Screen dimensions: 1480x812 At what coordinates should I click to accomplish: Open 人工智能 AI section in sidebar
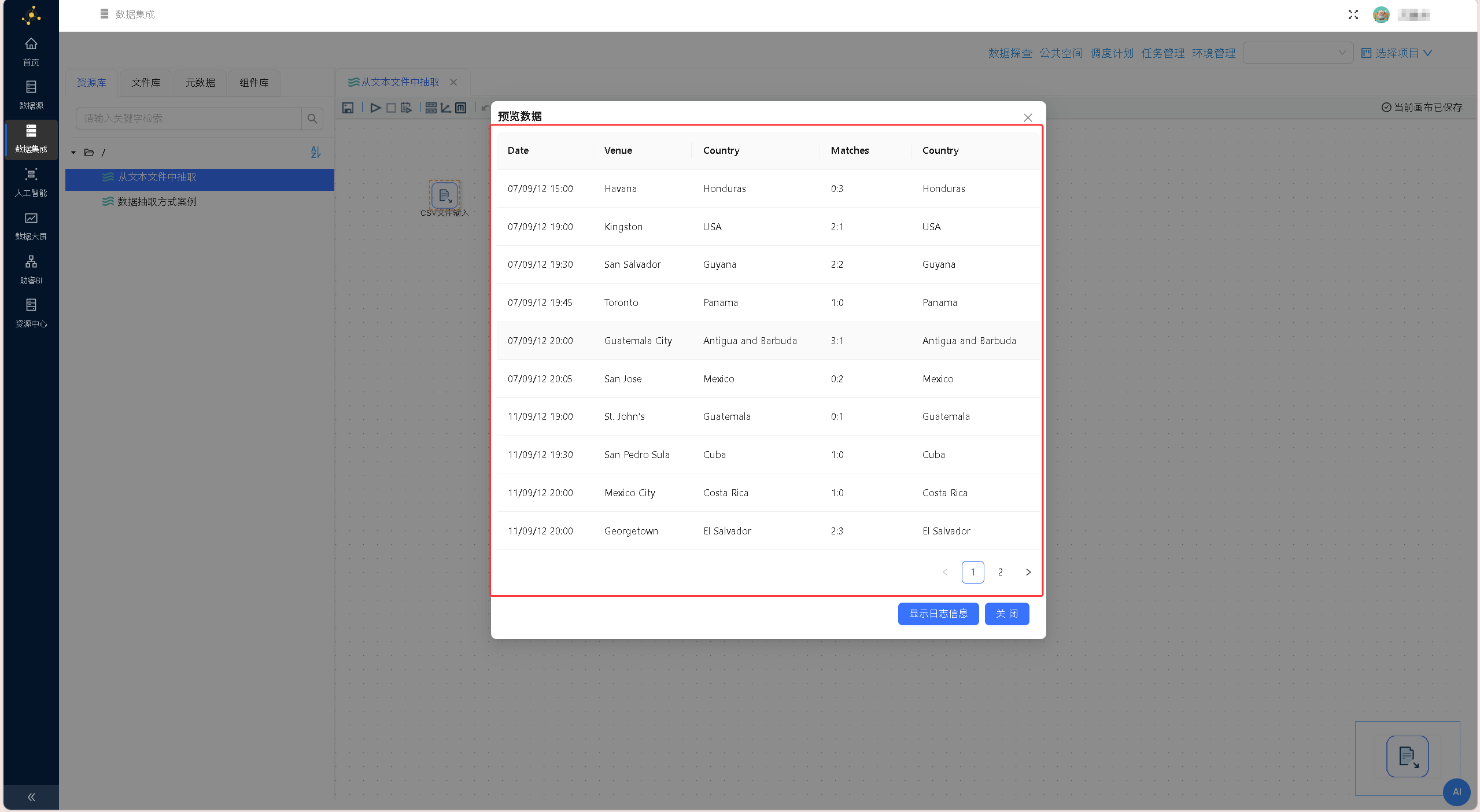(31, 182)
